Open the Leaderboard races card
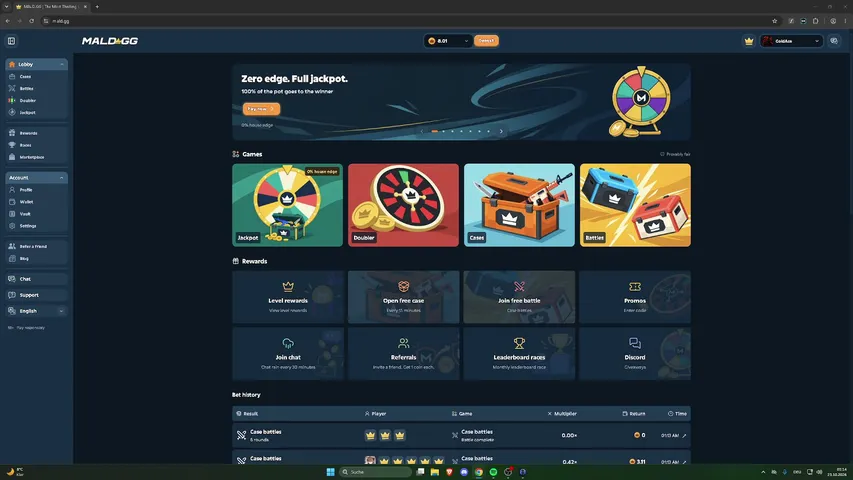 519,354
